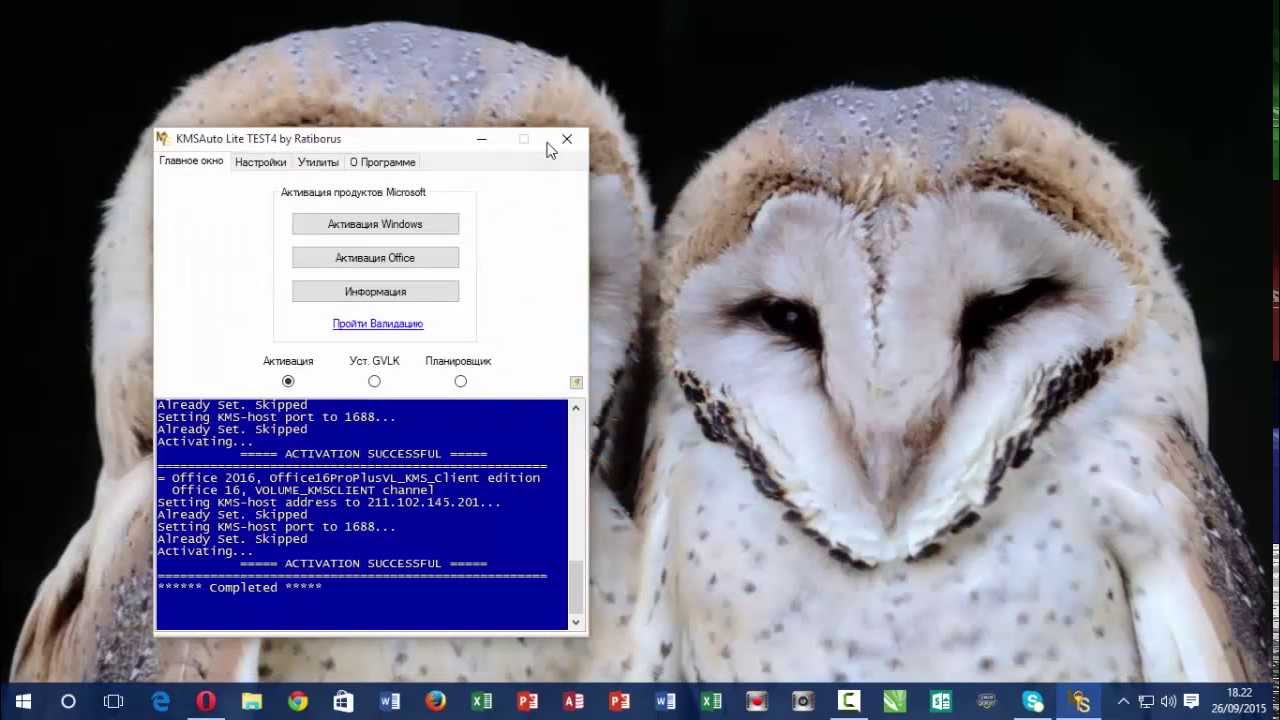The image size is (1280, 720).
Task: Minimize the KMSAuto Lite window
Action: coord(481,139)
